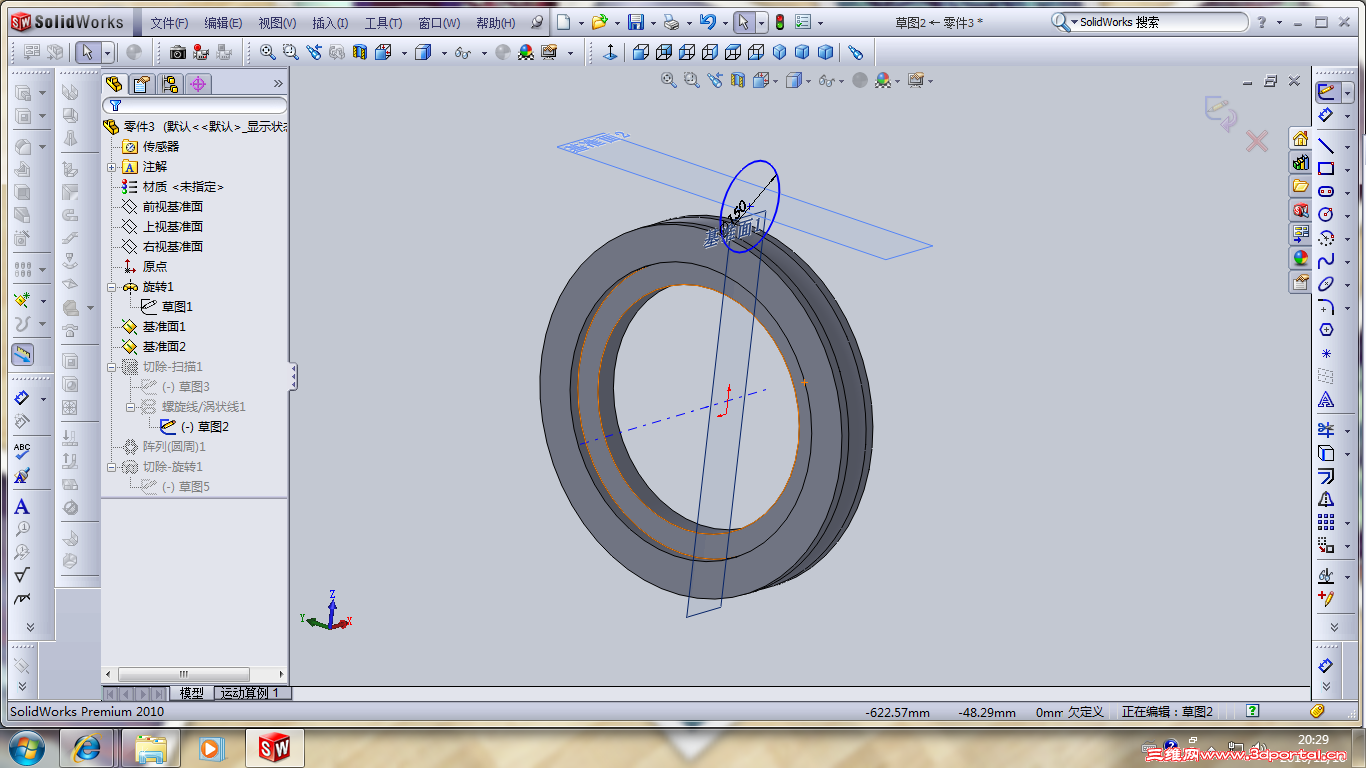Pin the menu bar with pushpin icon
The height and width of the screenshot is (768, 1366).
pyautogui.click(x=537, y=22)
